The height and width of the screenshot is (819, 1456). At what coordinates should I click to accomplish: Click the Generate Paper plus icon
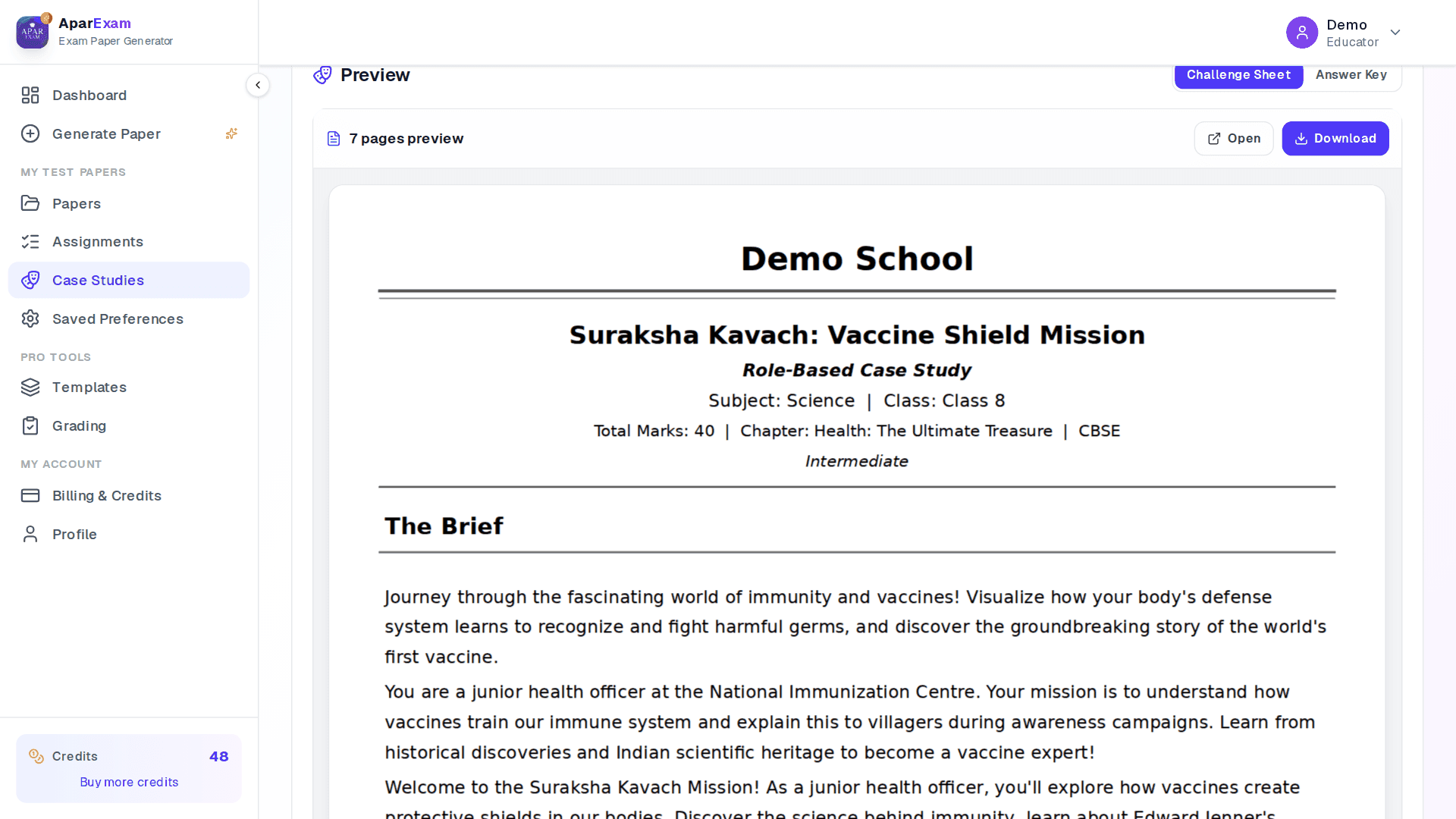30,134
